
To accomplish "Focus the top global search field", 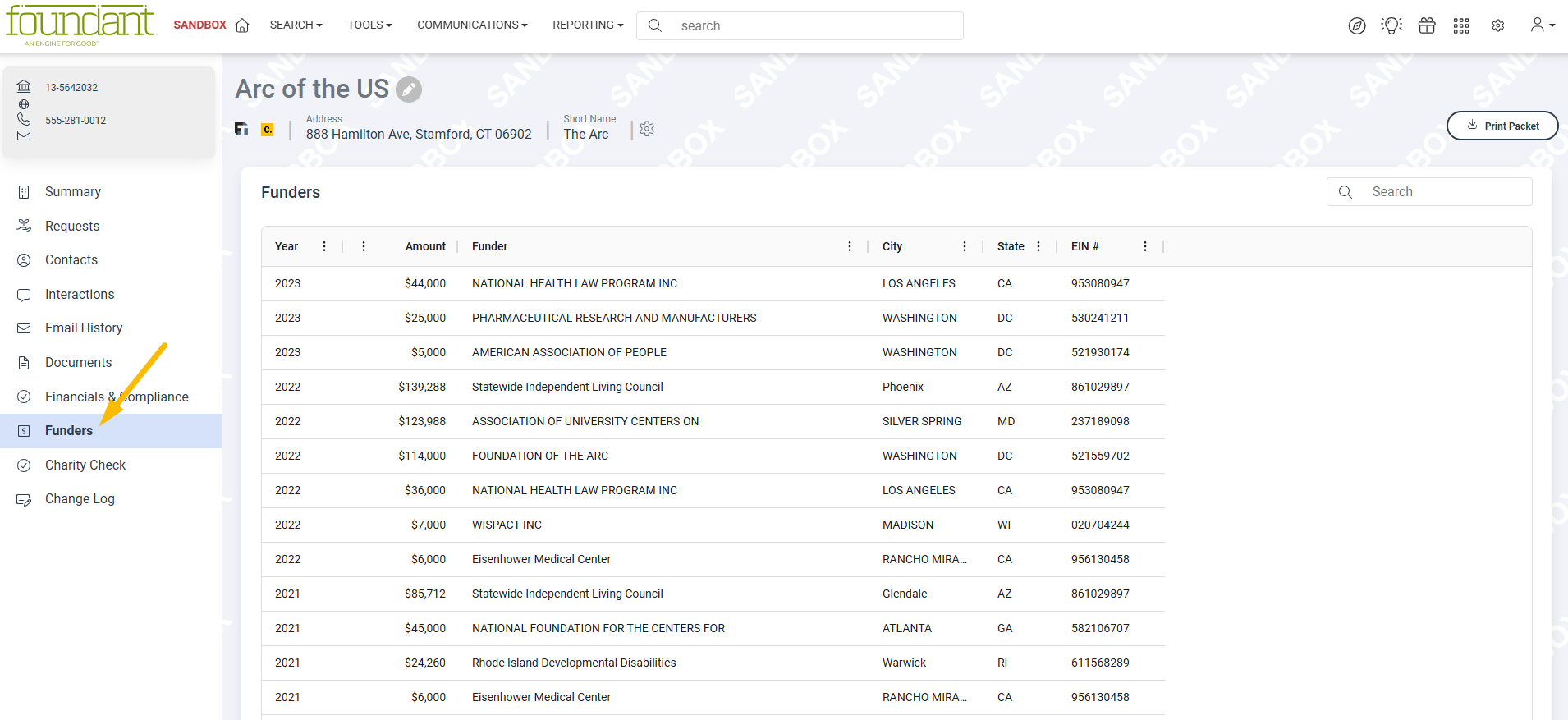I will coord(800,25).
